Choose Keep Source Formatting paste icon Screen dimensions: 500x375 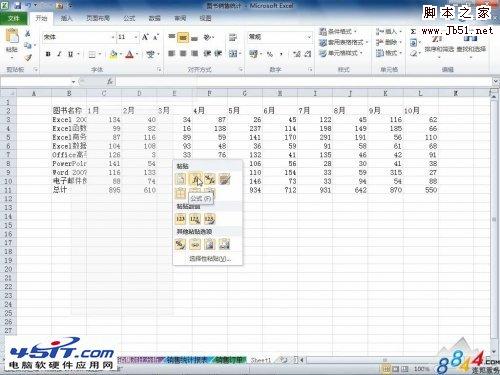224,179
